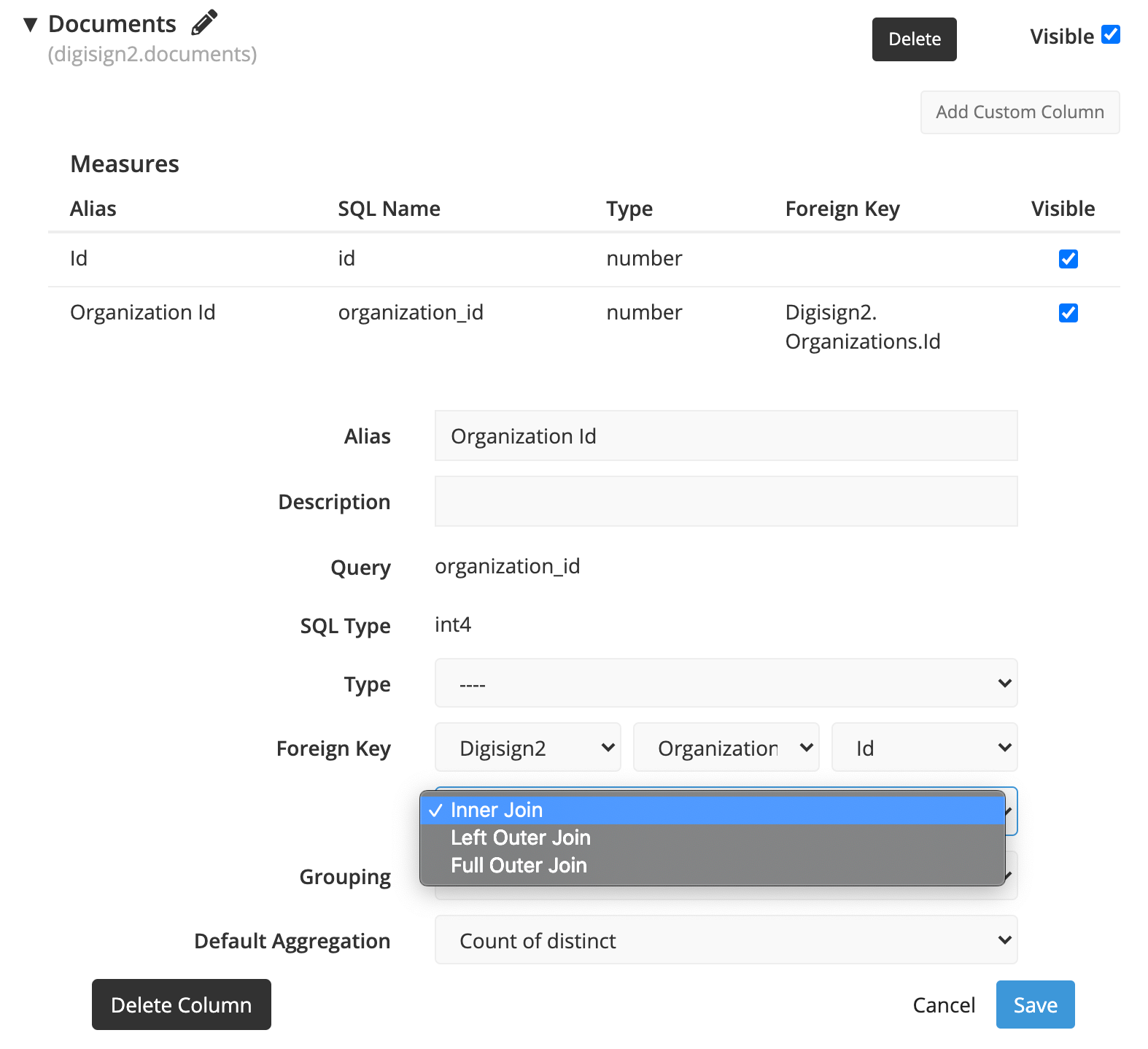Choose Inner Join option
The width and height of the screenshot is (1148, 1049).
pyautogui.click(x=713, y=810)
